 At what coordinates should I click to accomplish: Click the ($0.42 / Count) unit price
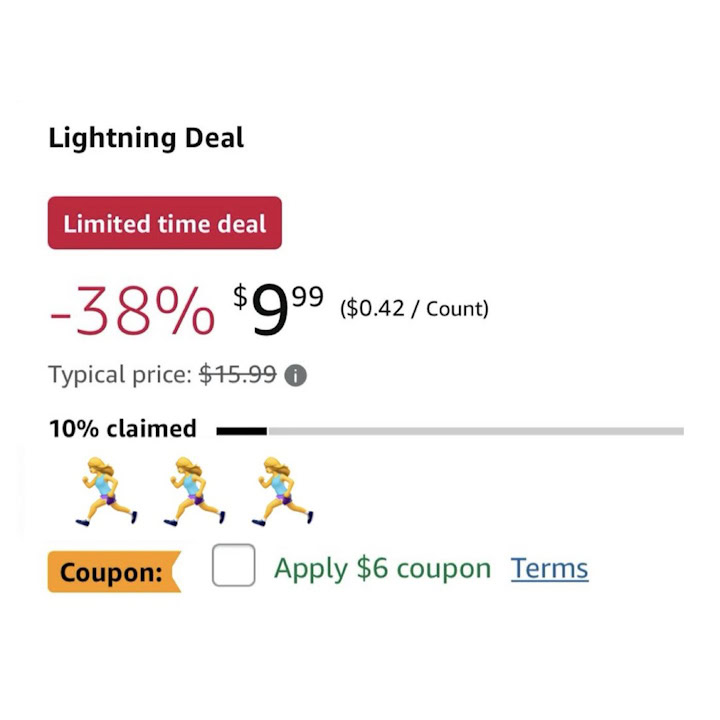(x=414, y=308)
